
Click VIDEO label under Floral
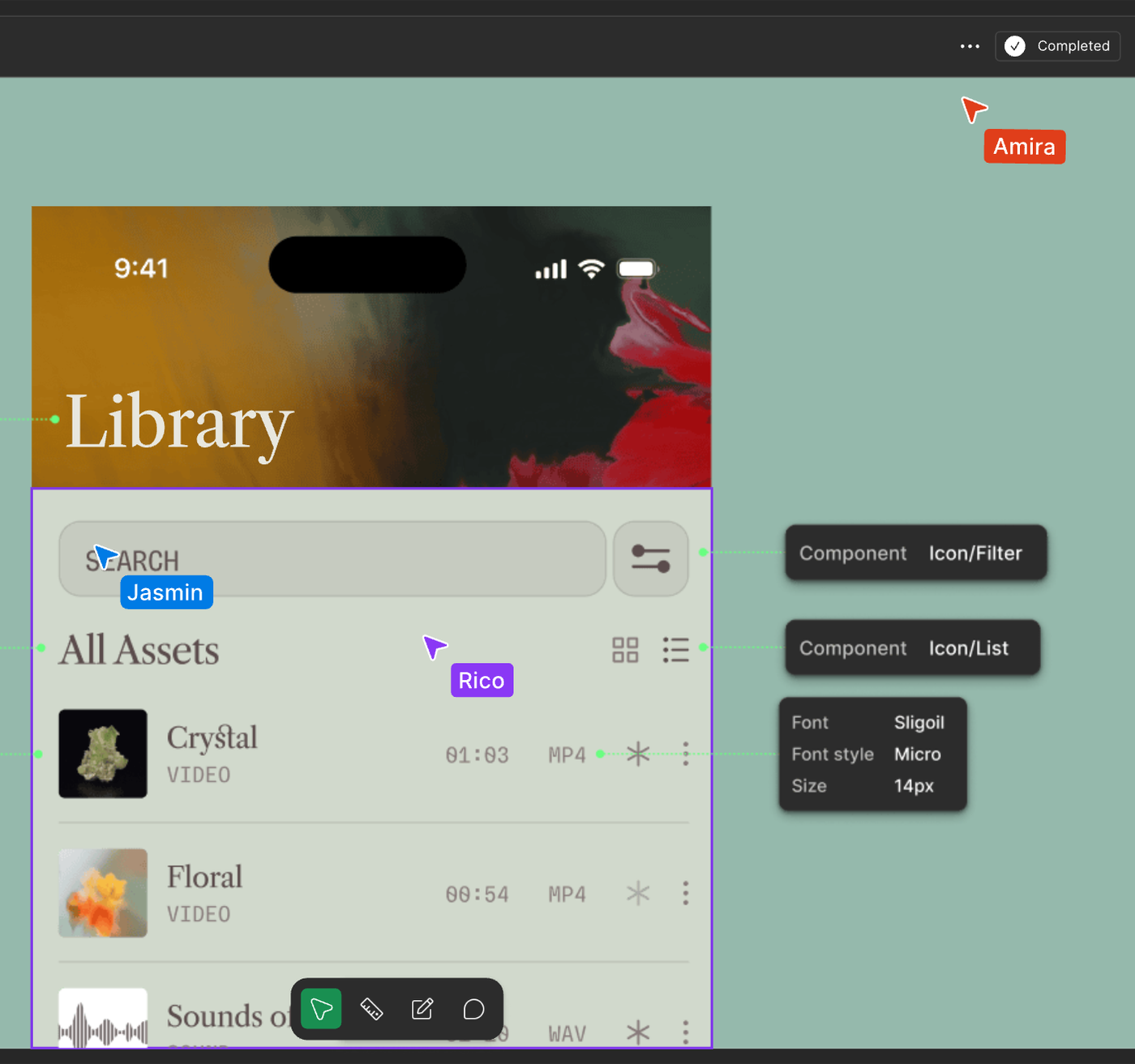(199, 914)
